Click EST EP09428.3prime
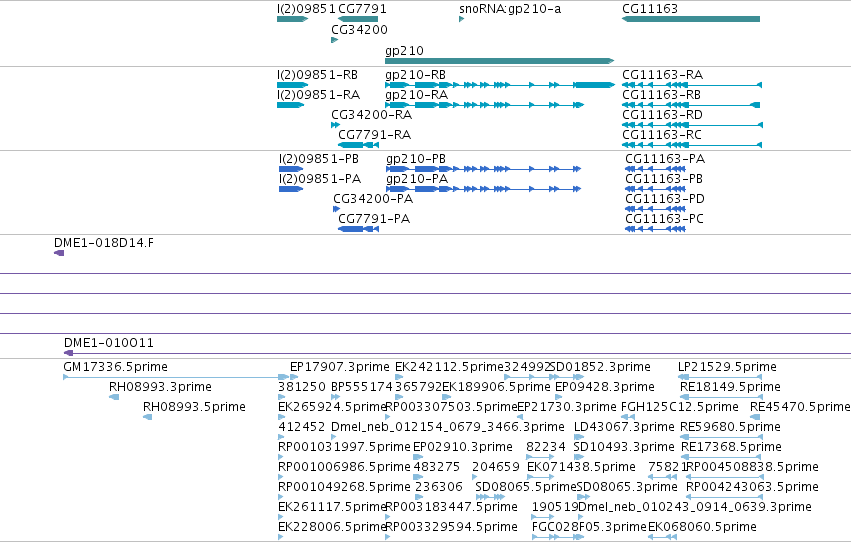851x542 pixels. [x=605, y=387]
